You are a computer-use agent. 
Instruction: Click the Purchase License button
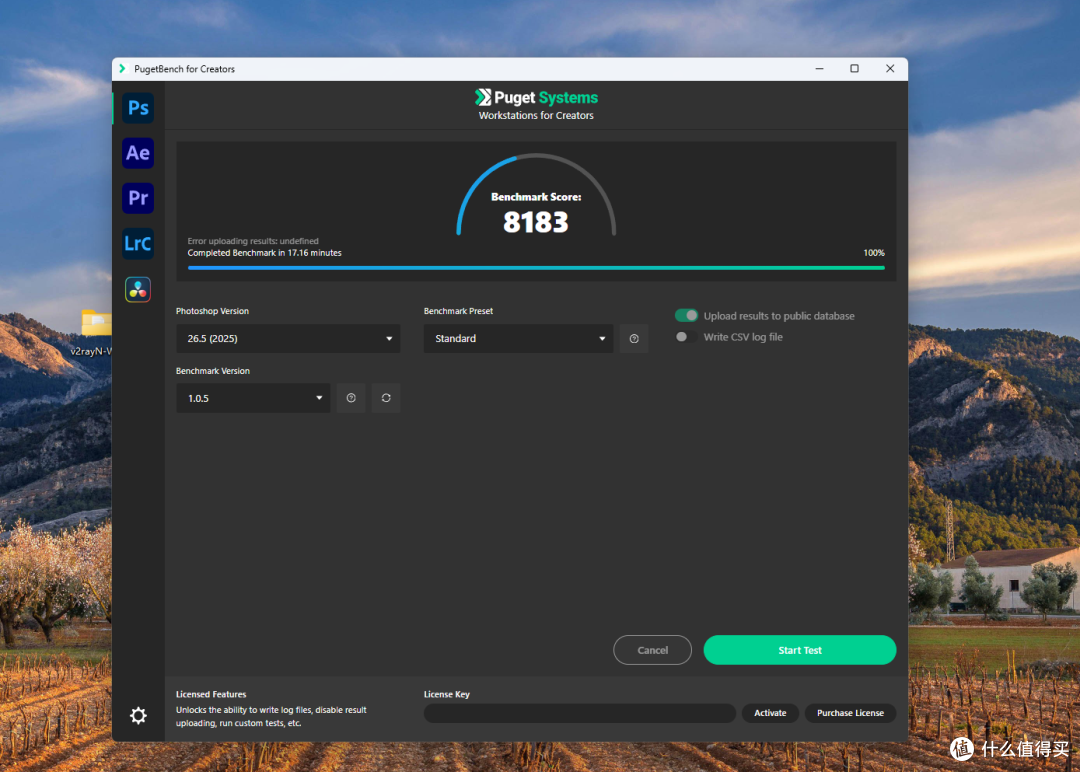[x=850, y=713]
